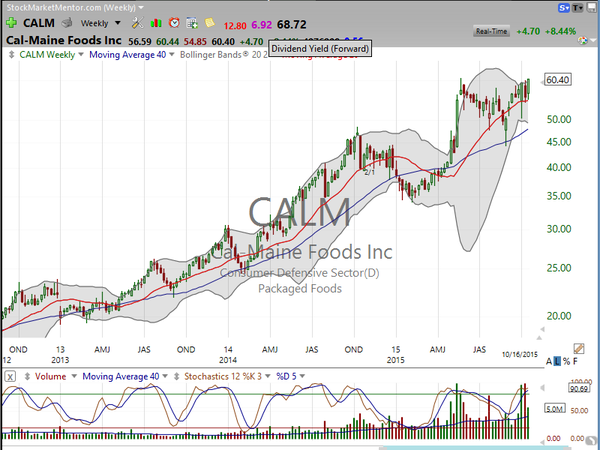600x450 pixels.
Task: Open the alarm clock alert icon
Action: point(174,23)
